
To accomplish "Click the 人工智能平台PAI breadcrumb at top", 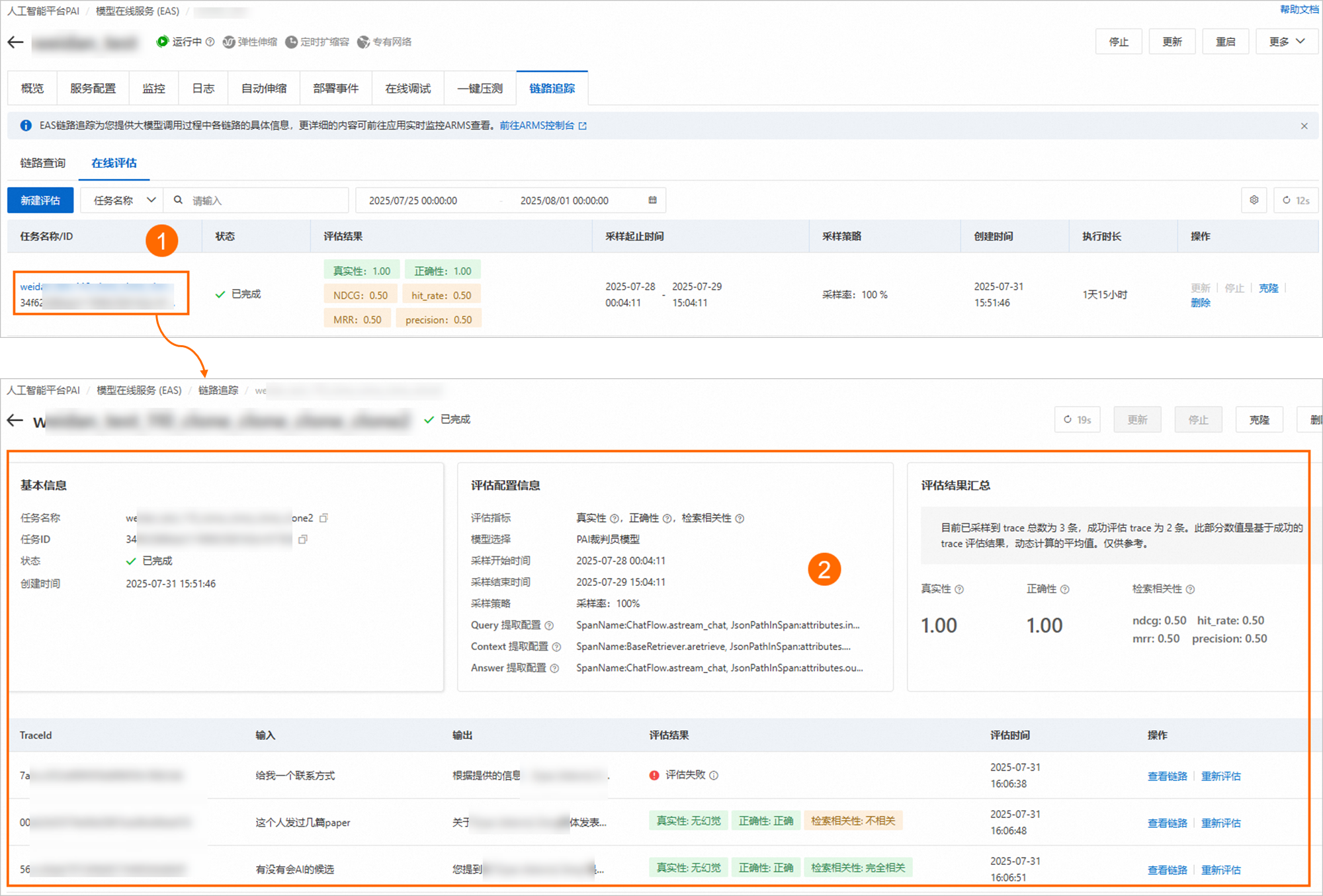I will (44, 11).
